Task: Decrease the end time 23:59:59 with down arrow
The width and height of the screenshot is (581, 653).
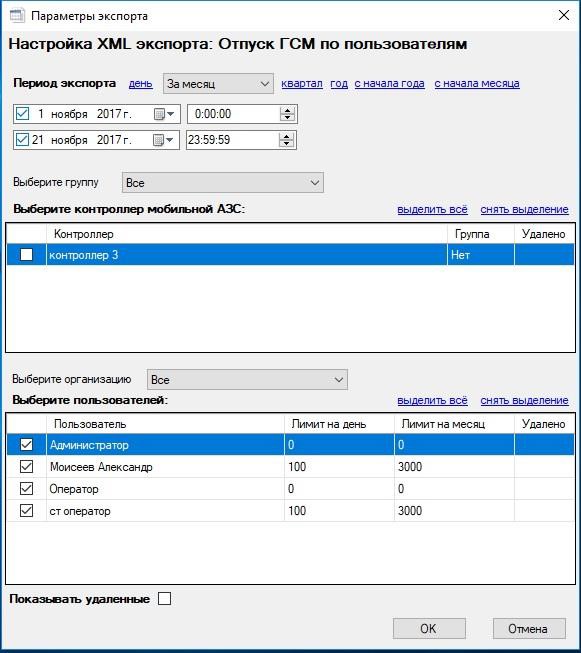Action: [x=286, y=144]
